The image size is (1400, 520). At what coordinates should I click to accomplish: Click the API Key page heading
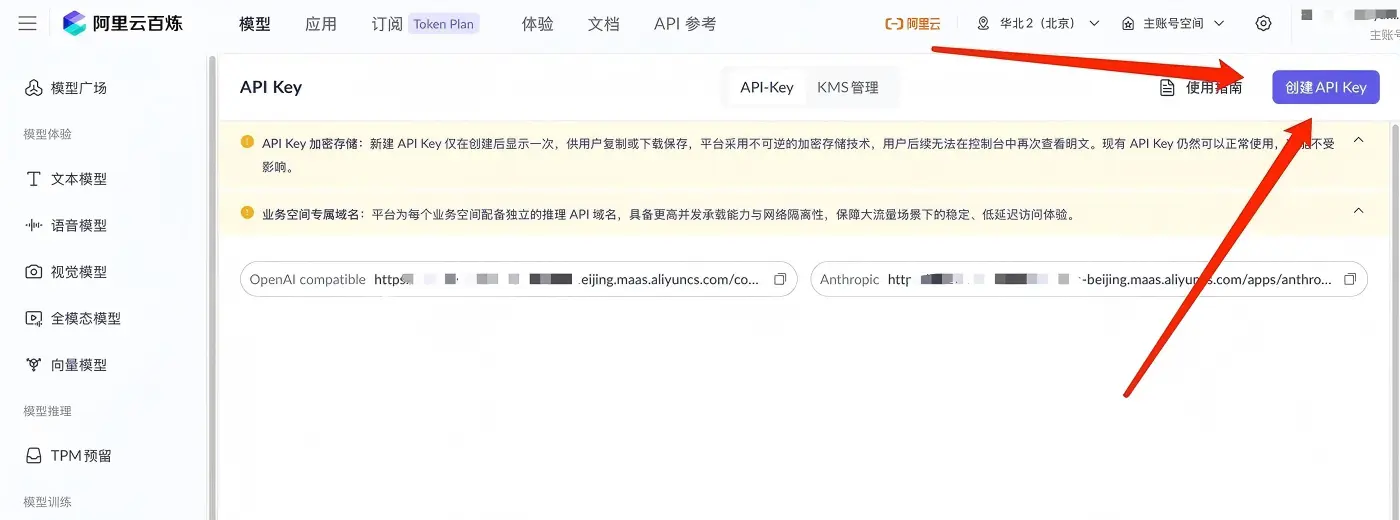point(271,87)
